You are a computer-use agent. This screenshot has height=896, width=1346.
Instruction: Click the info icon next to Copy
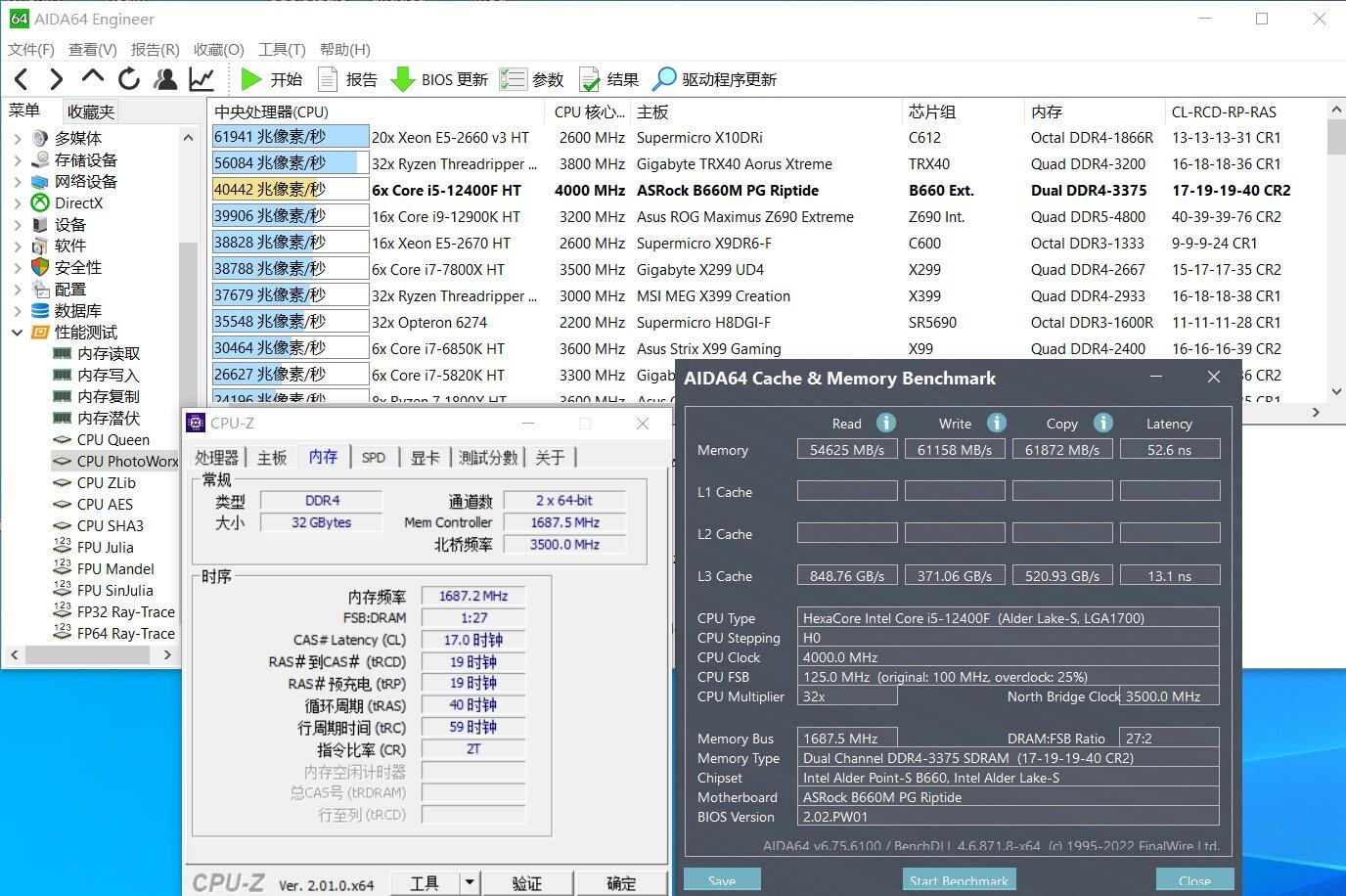tap(1102, 423)
